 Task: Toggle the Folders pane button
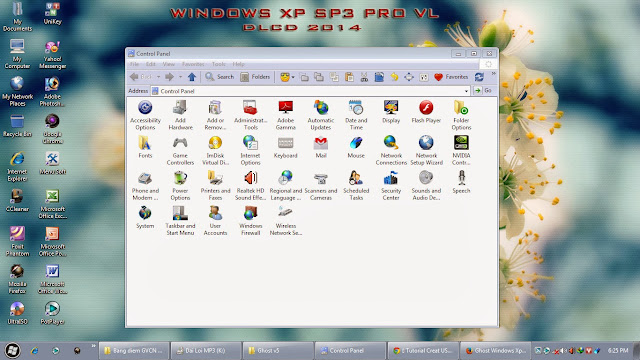pyautogui.click(x=255, y=77)
